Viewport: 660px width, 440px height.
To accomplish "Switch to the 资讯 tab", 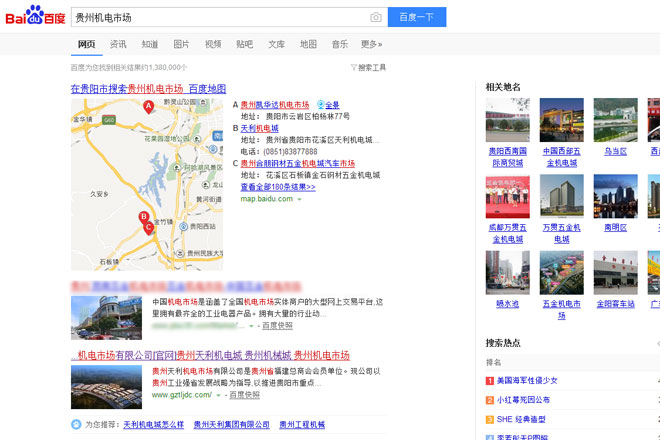I will tap(118, 44).
